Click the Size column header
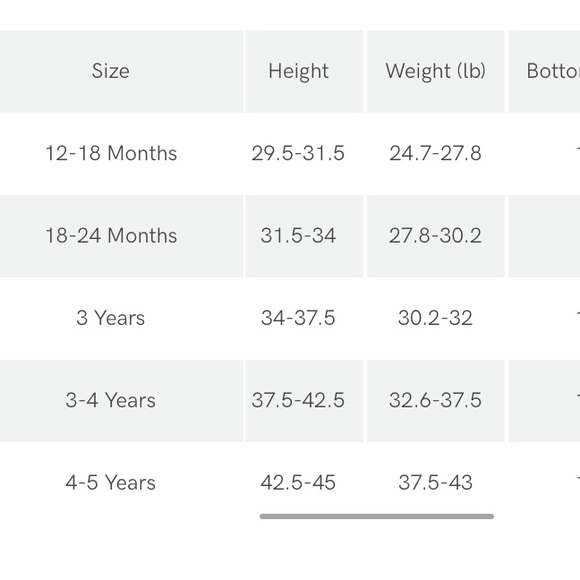This screenshot has height=580, width=580. point(111,71)
